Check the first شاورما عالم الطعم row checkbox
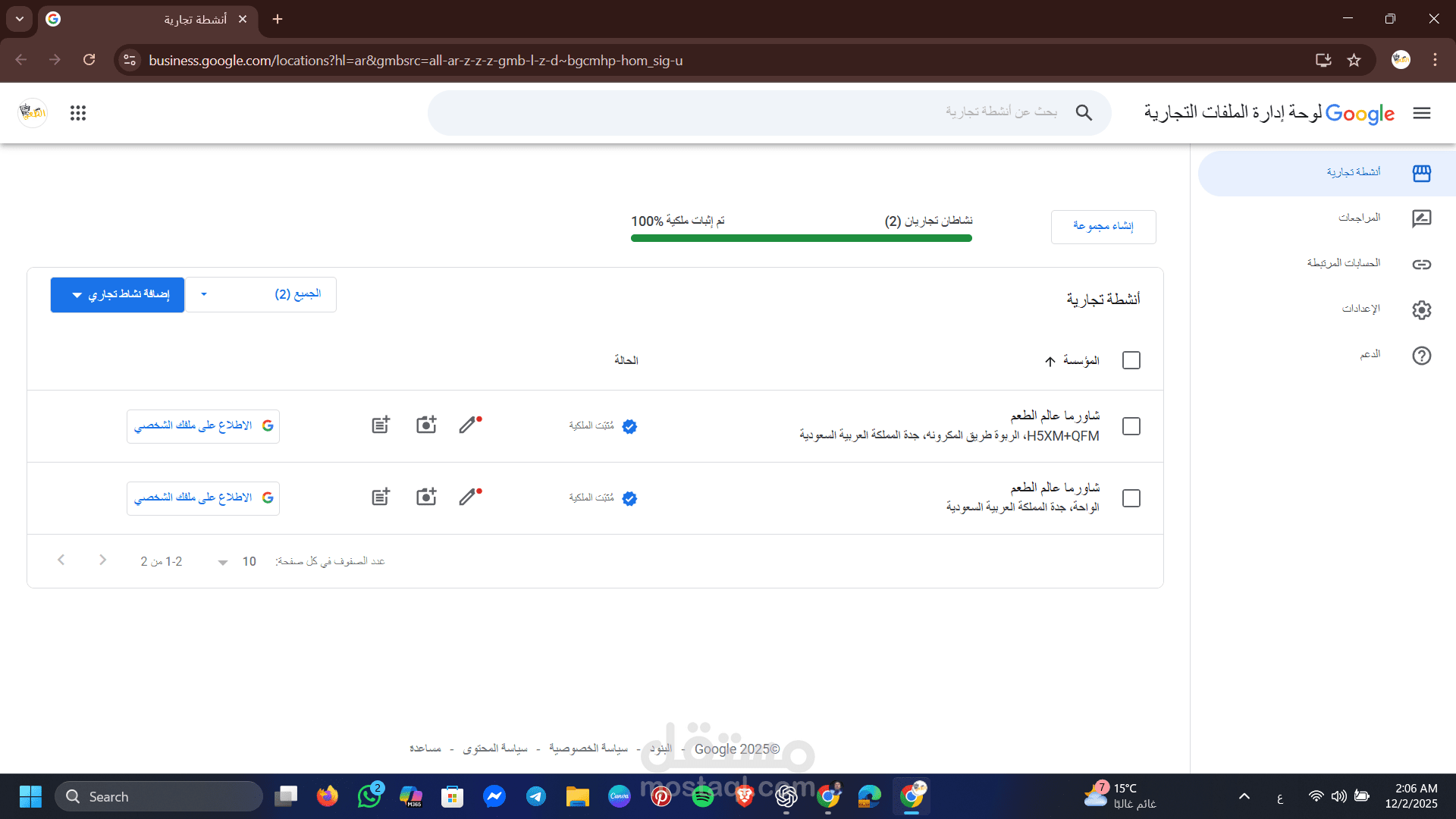The width and height of the screenshot is (1456, 819). (x=1131, y=426)
